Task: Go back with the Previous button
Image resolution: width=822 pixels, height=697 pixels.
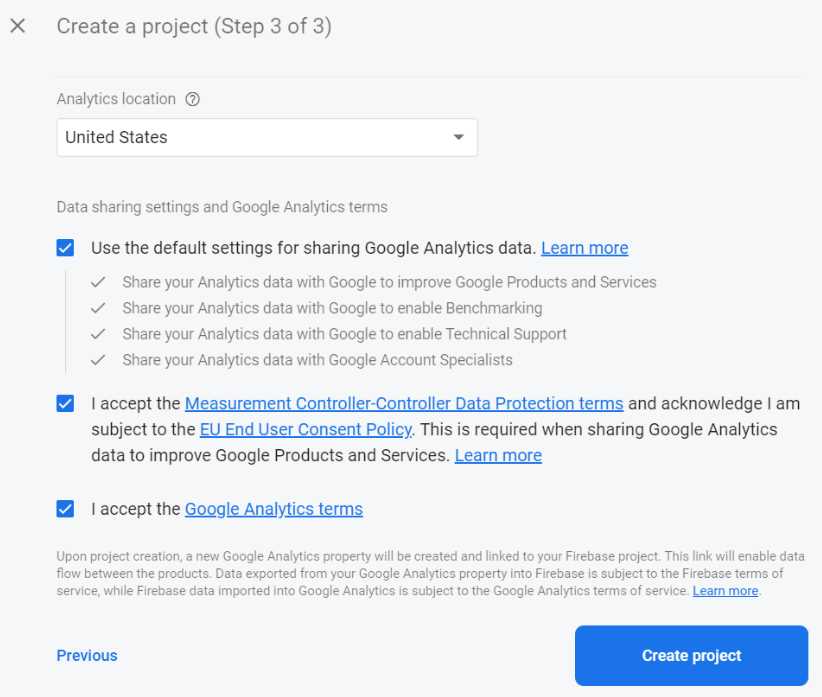Action: tap(86, 655)
